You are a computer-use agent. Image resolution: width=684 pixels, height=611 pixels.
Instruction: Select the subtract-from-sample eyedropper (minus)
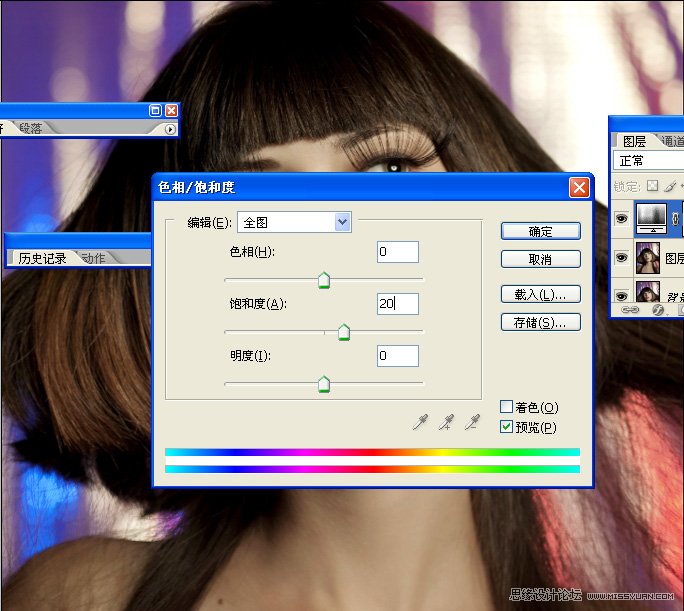pyautogui.click(x=472, y=422)
